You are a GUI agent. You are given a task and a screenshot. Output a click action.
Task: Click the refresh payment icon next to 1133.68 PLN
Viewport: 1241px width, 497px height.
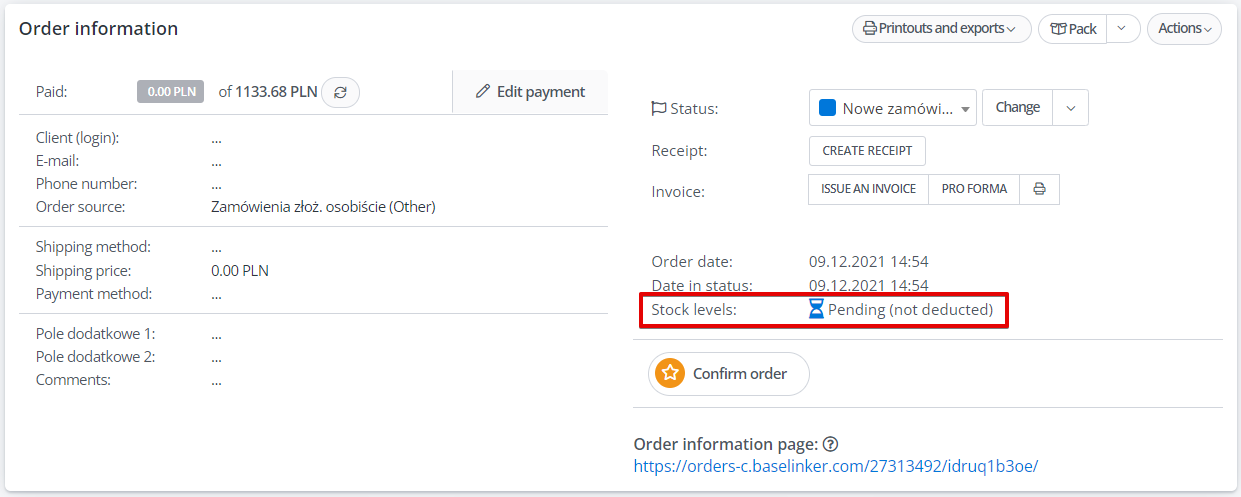341,92
